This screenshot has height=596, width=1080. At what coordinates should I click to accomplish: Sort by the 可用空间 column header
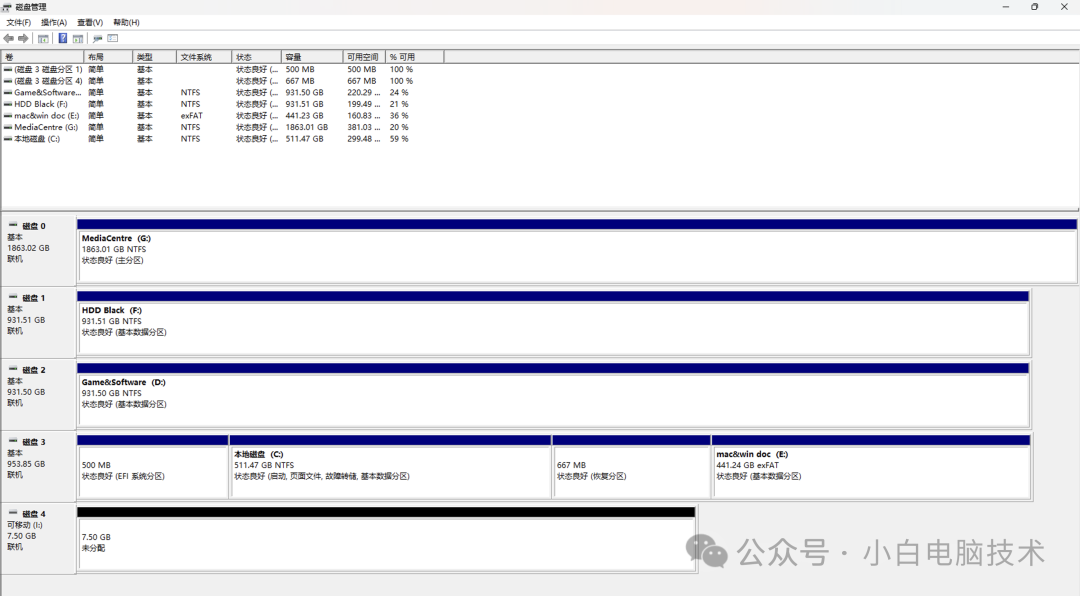364,57
